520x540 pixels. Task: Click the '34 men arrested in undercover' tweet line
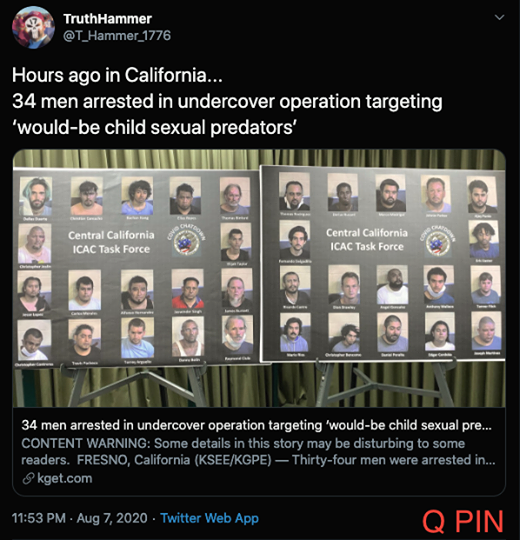coord(227,101)
